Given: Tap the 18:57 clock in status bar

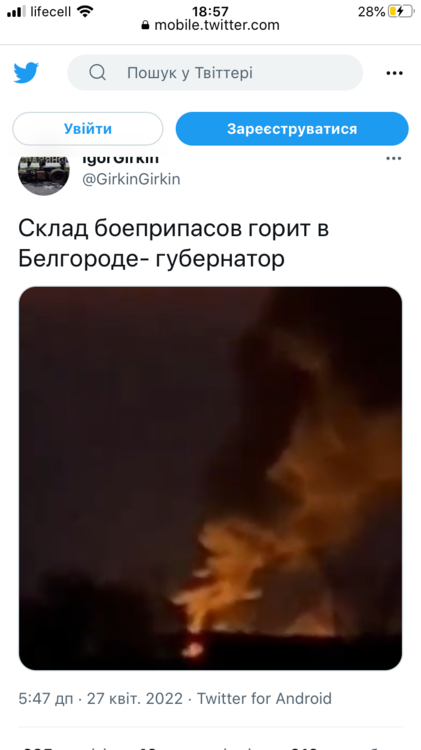Looking at the screenshot, I should 210,11.
